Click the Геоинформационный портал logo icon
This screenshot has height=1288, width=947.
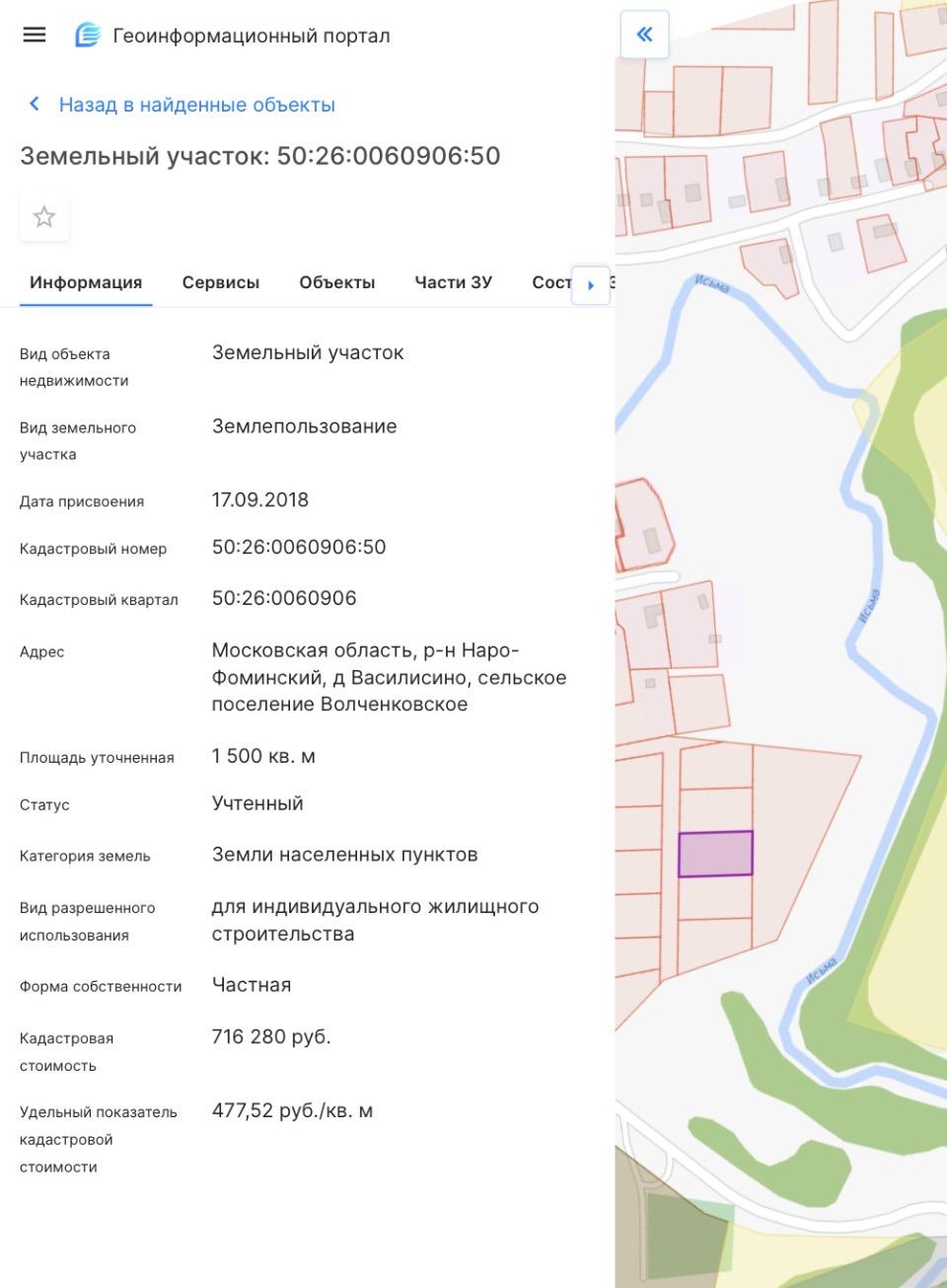(88, 36)
